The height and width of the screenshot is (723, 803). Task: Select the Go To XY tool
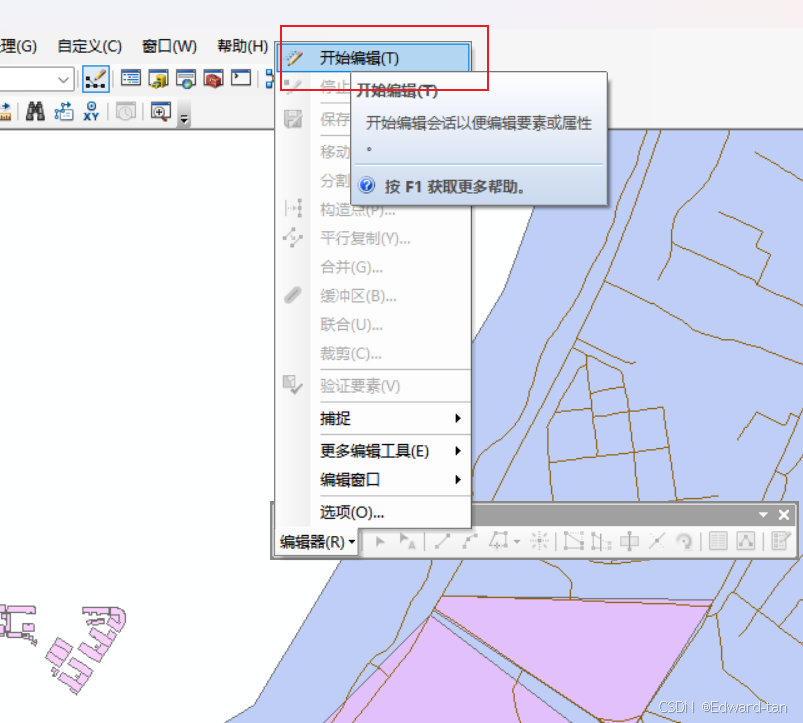pyautogui.click(x=92, y=112)
